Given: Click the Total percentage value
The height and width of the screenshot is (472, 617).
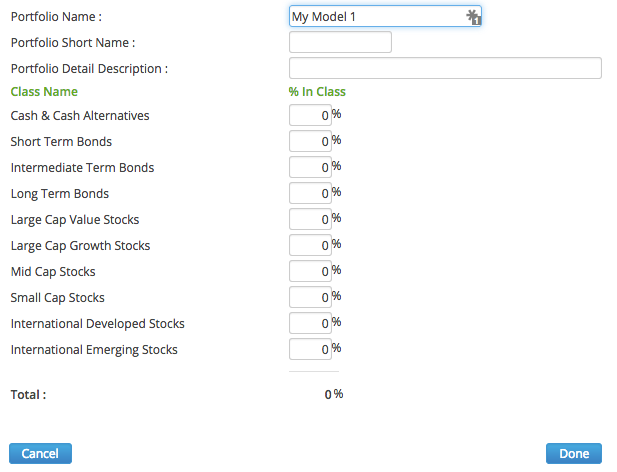Looking at the screenshot, I should pos(328,395).
